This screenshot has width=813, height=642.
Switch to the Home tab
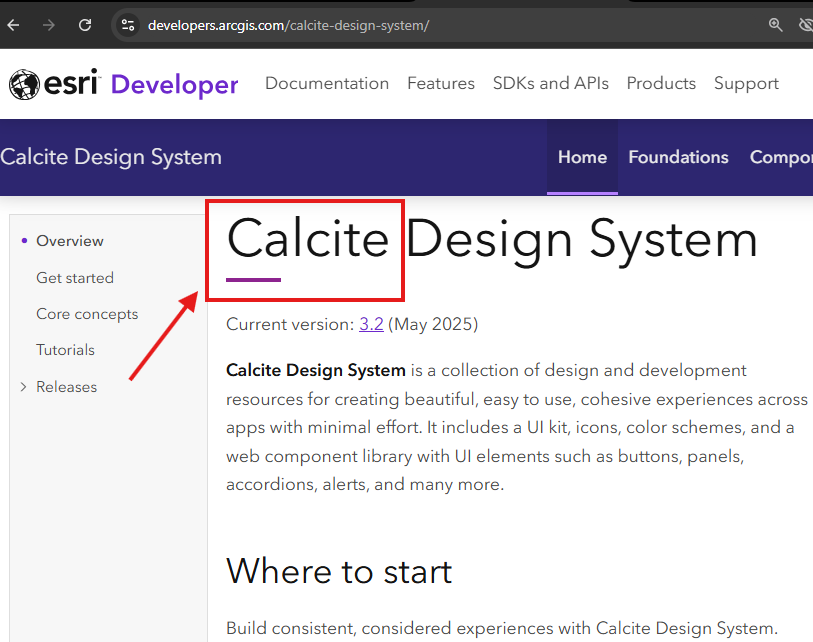click(x=582, y=157)
